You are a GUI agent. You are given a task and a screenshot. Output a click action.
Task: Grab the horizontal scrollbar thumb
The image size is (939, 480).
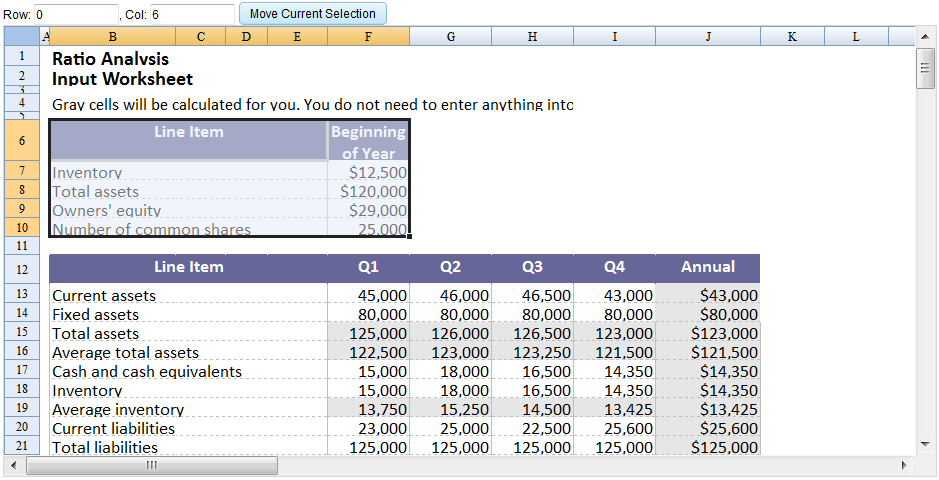[x=152, y=465]
